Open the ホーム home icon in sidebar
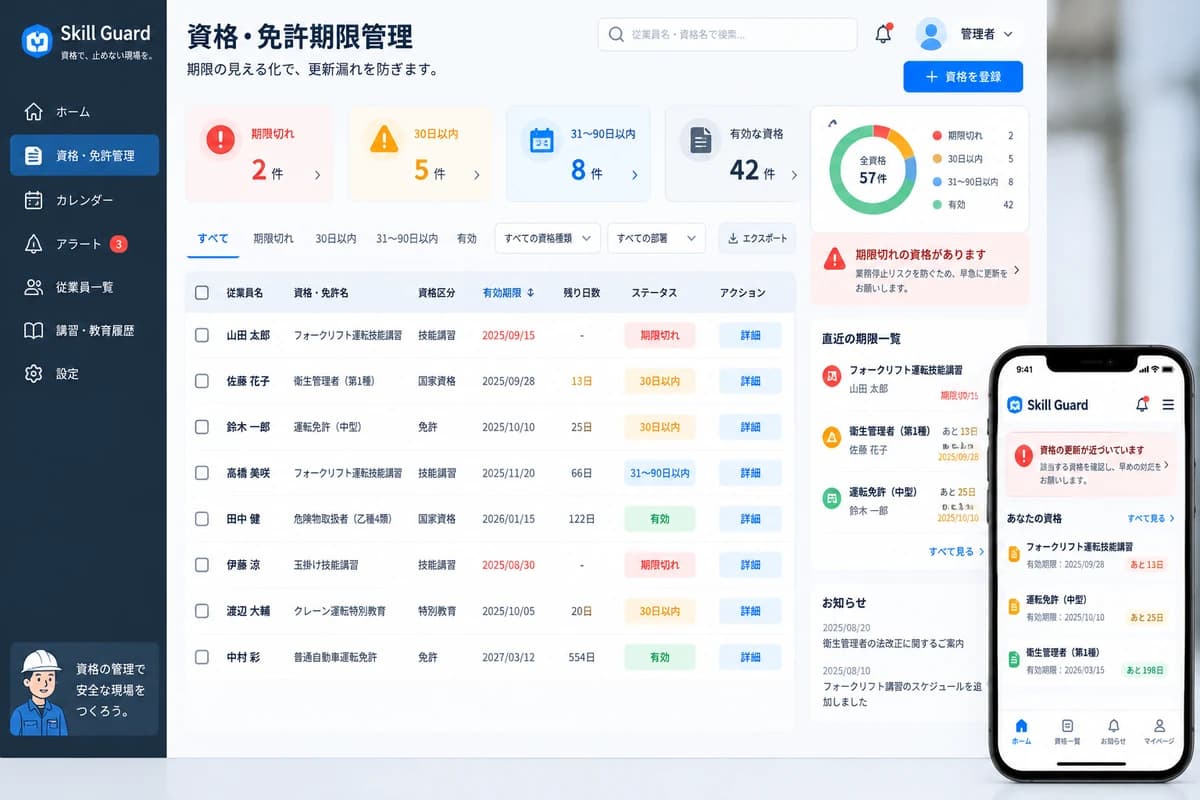Viewport: 1200px width, 800px height. tap(33, 112)
